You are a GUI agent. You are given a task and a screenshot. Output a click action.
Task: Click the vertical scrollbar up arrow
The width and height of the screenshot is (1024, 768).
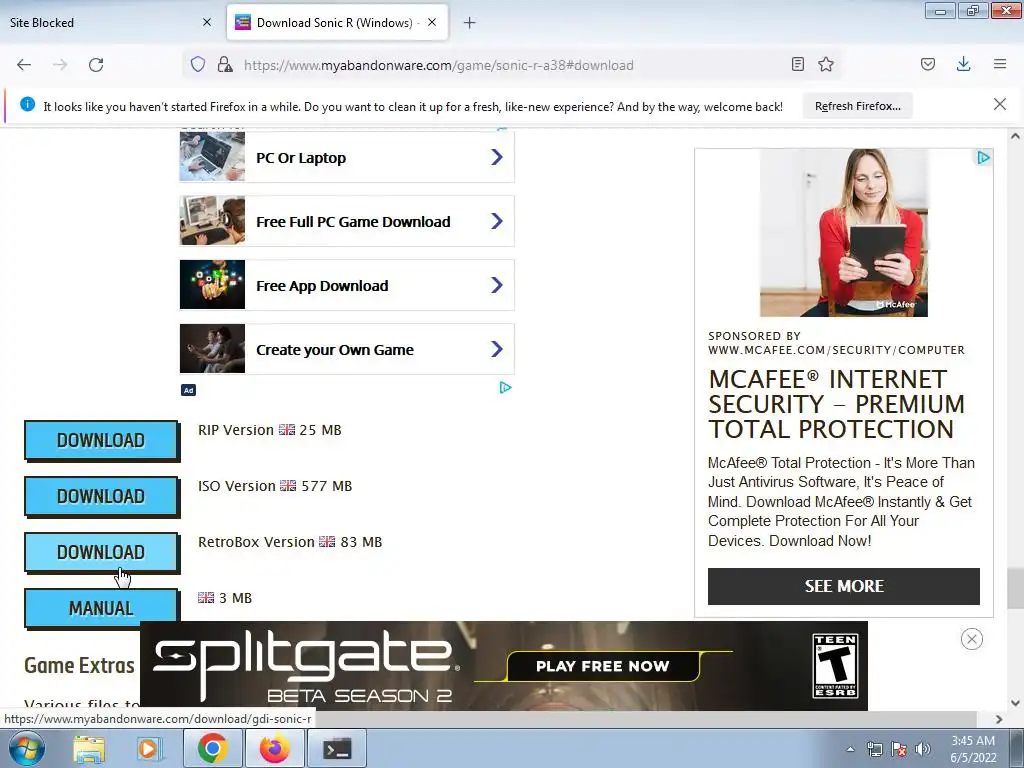1015,136
